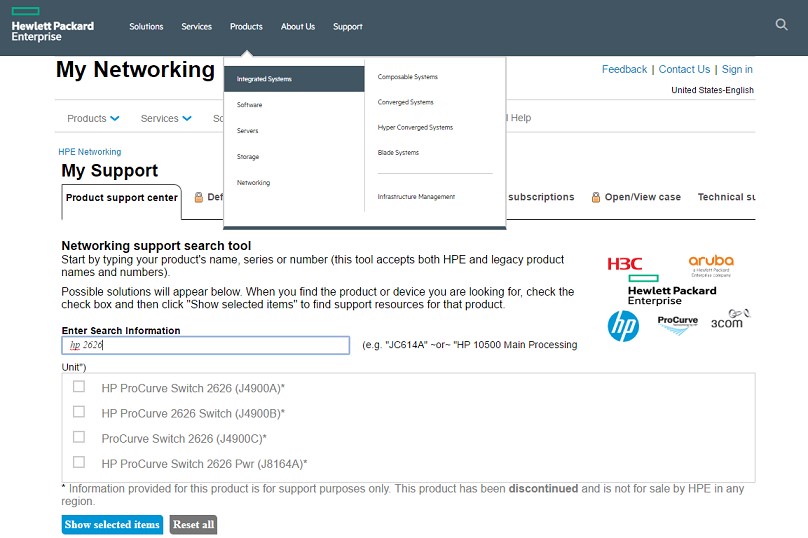This screenshot has width=808, height=538.
Task: Open Services in the top header menu
Action: coord(196,27)
